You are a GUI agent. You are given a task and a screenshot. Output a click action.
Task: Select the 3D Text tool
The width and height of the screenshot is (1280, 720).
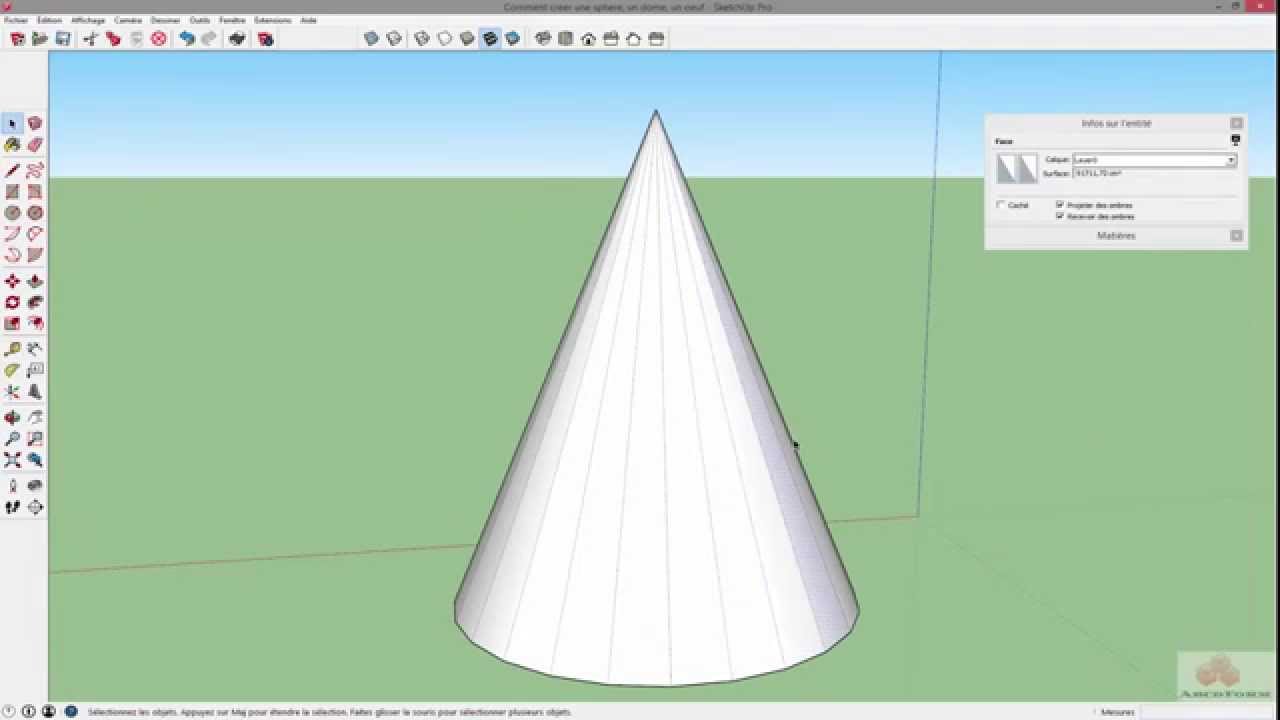[35, 392]
